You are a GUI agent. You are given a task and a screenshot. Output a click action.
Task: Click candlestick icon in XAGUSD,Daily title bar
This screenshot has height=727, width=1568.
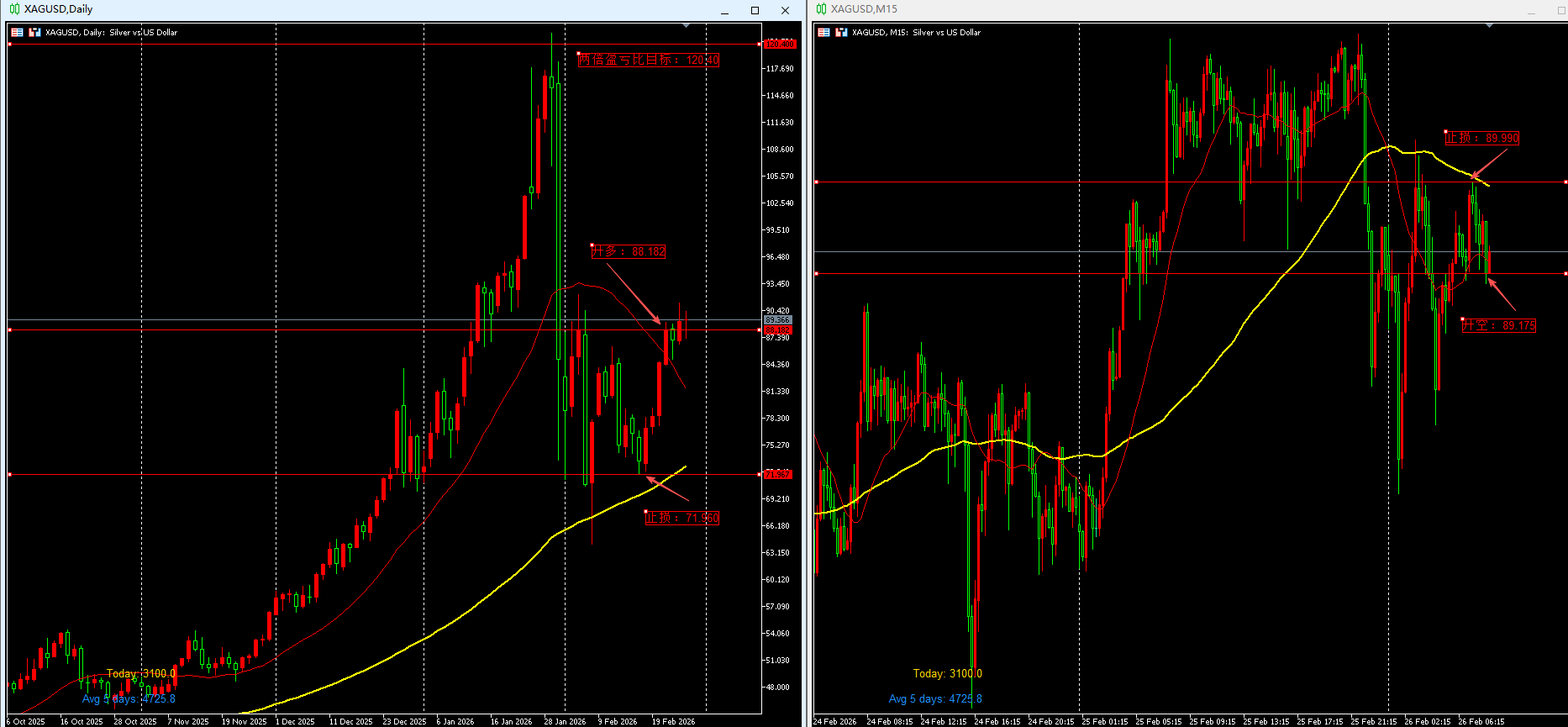pyautogui.click(x=14, y=9)
